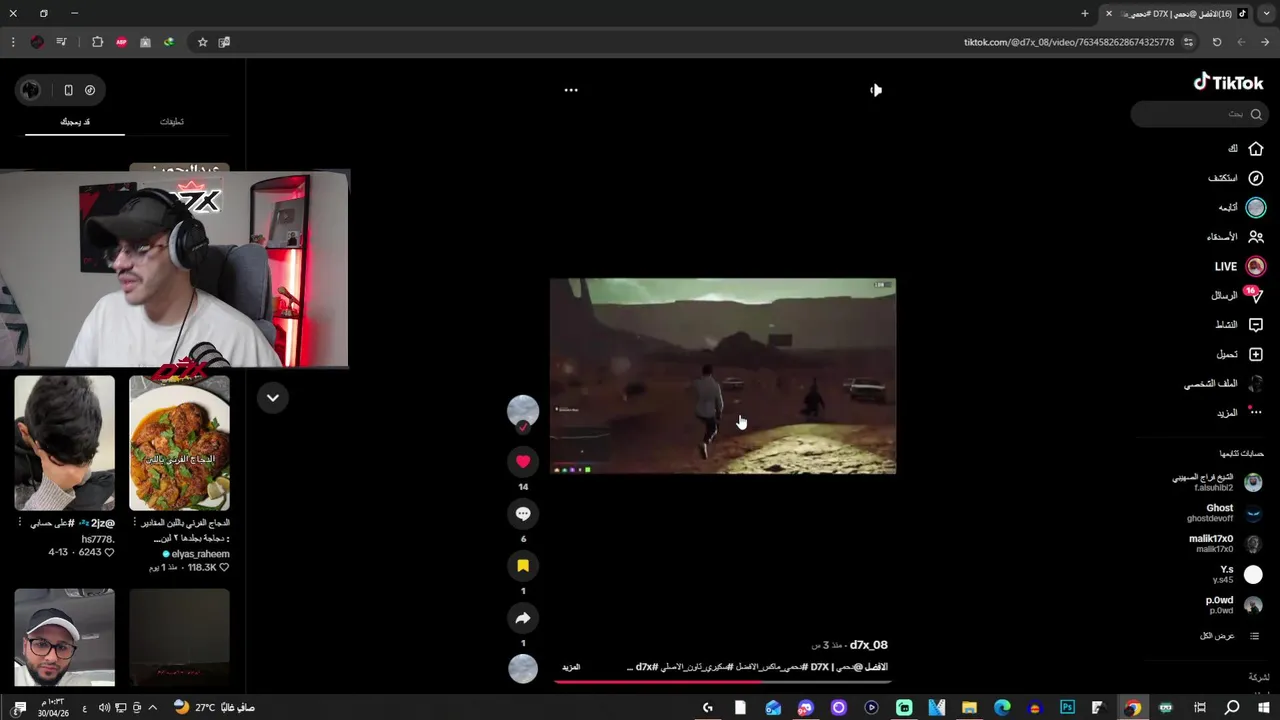Open the thumbnail of man with cap
The image size is (1280, 720).
point(64,637)
